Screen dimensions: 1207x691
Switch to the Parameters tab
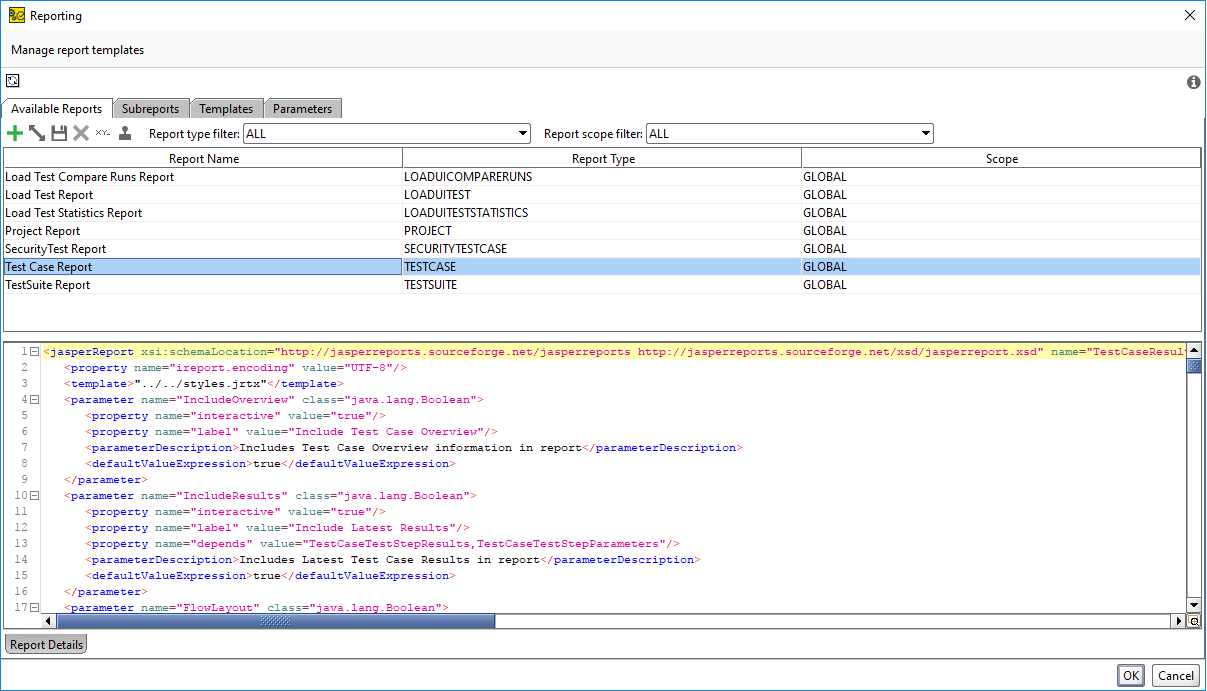pos(302,108)
